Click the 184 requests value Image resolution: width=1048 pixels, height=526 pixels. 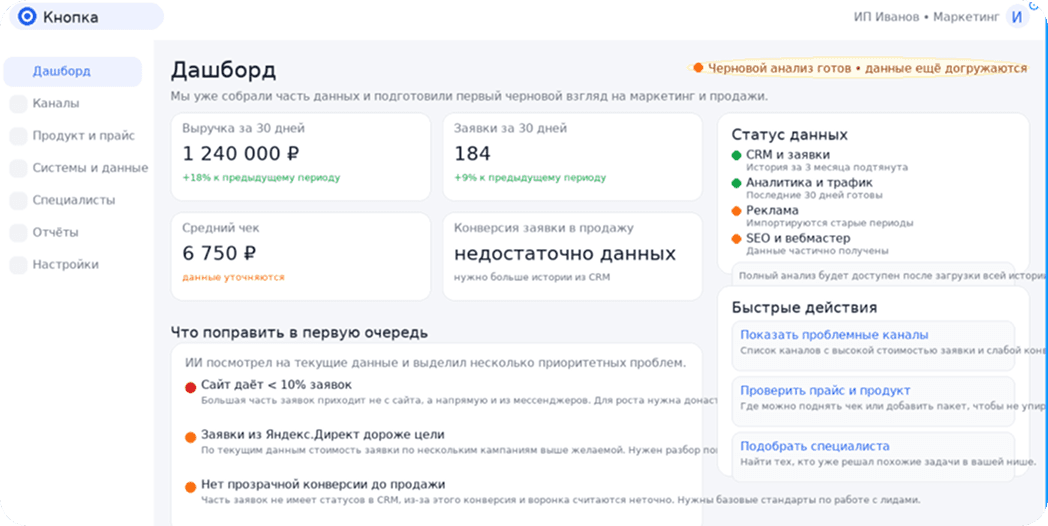(472, 154)
